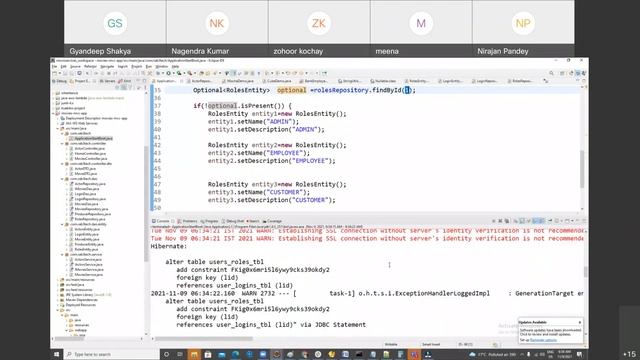Expand the Maven Dependencies node
The image size is (640, 360).
58,300
